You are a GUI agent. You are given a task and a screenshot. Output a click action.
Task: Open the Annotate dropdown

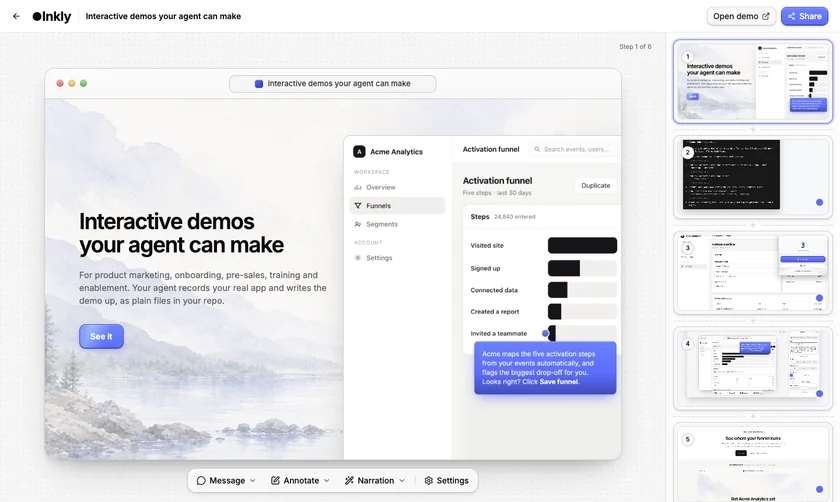pos(300,481)
